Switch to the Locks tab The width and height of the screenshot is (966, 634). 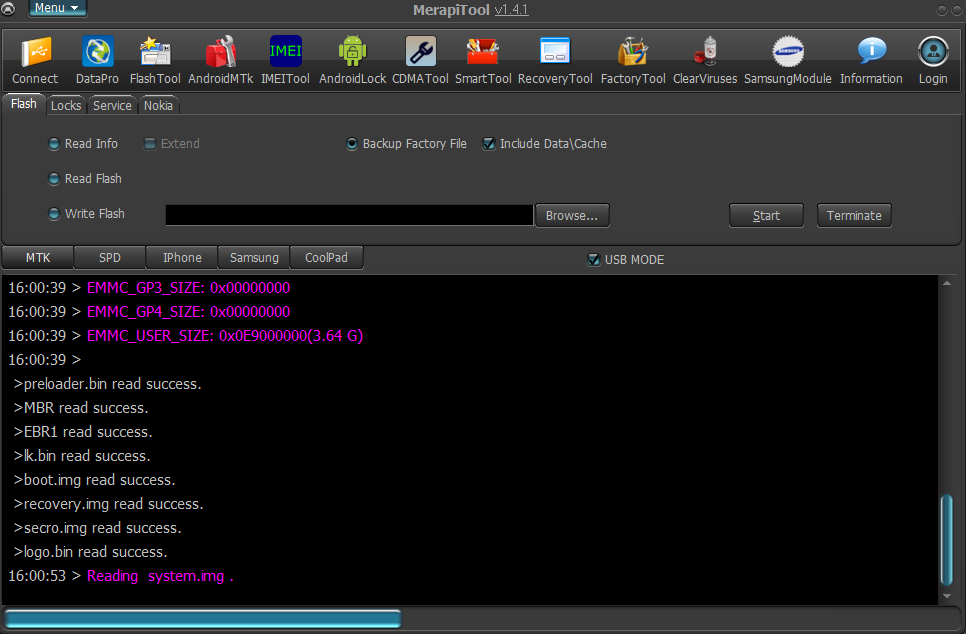click(x=66, y=105)
